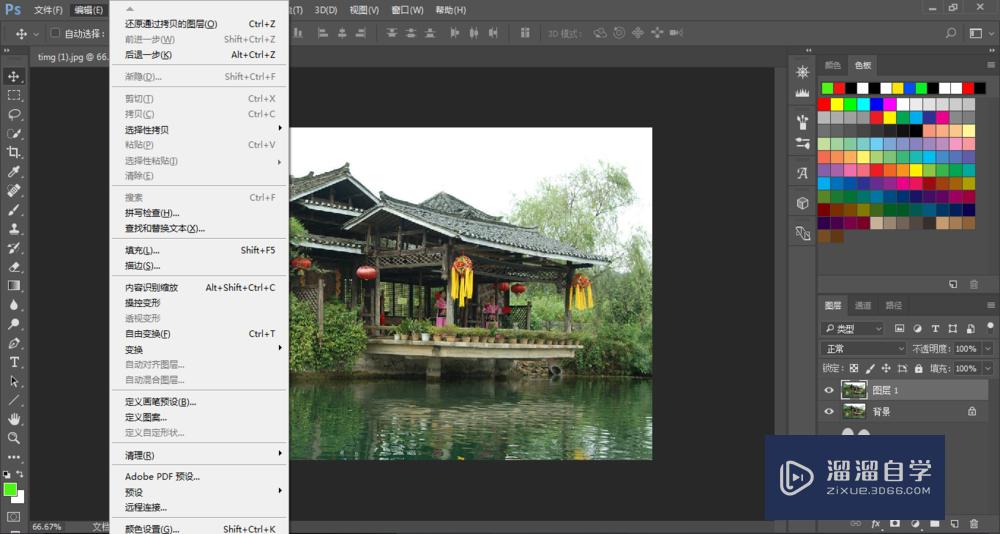Toggle the 自动选择 checkbox
Screen dimensions: 1000x534
[x=55, y=33]
